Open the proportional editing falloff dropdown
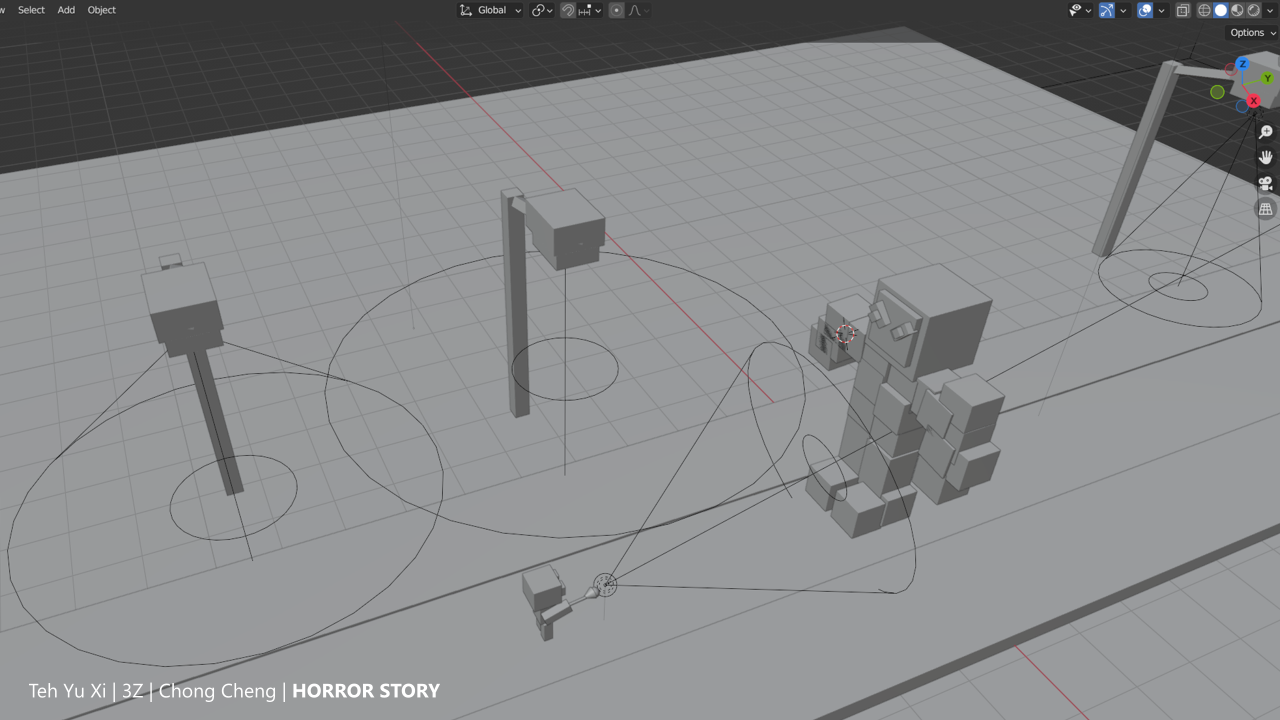 click(x=639, y=10)
